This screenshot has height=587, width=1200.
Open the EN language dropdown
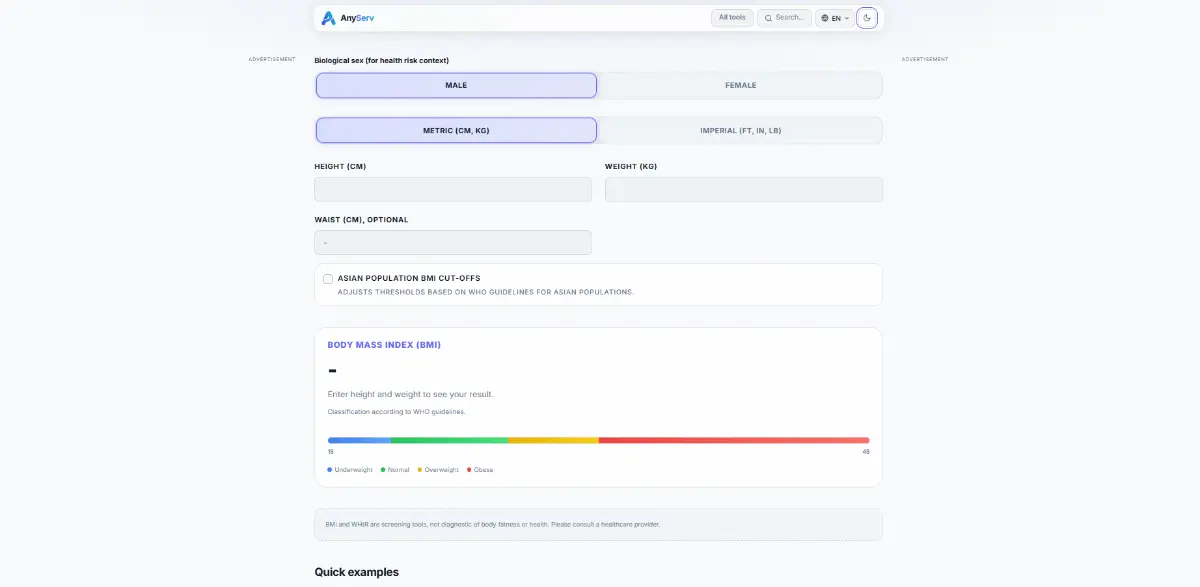pos(835,18)
